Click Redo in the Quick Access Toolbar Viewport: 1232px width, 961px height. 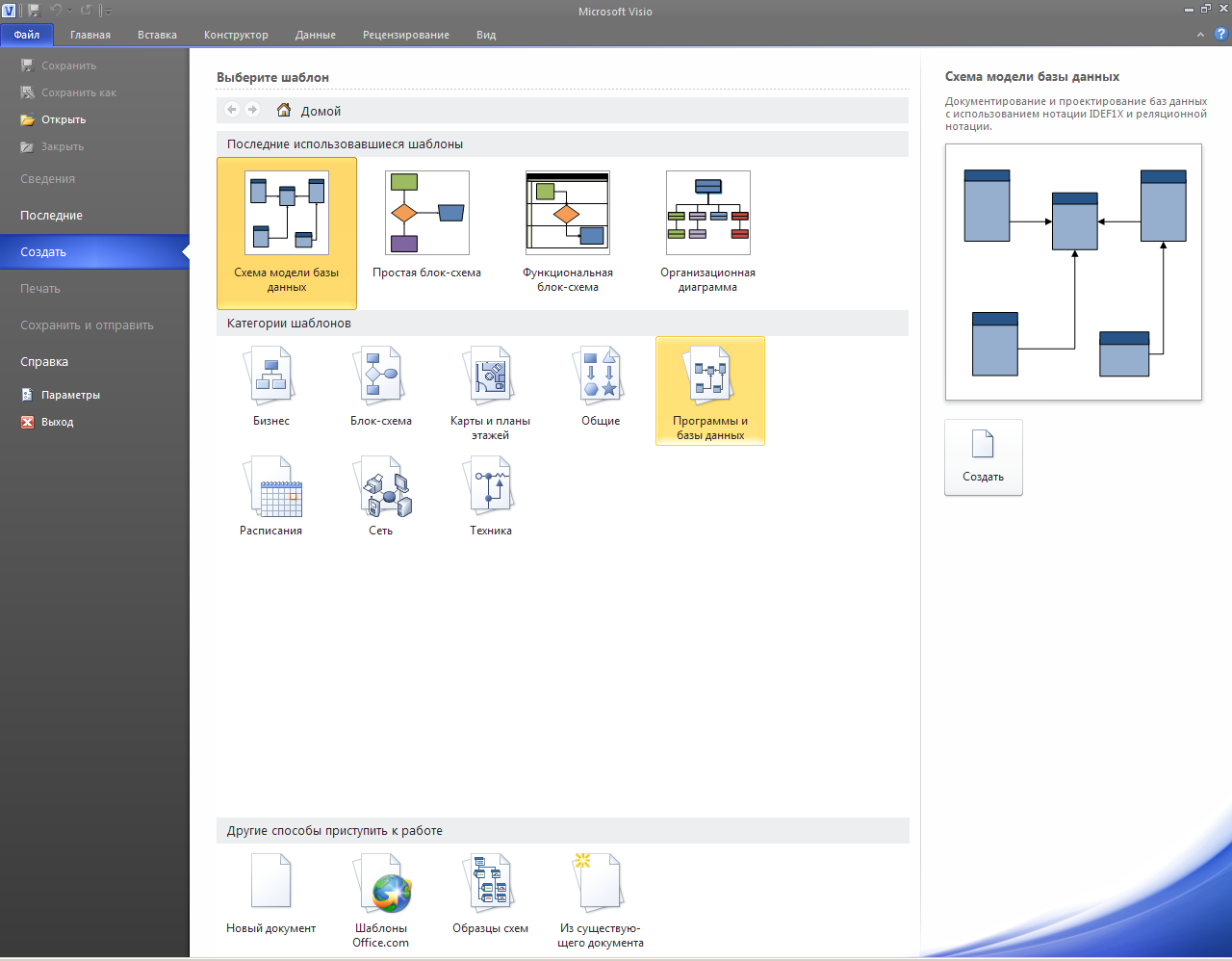[86, 11]
